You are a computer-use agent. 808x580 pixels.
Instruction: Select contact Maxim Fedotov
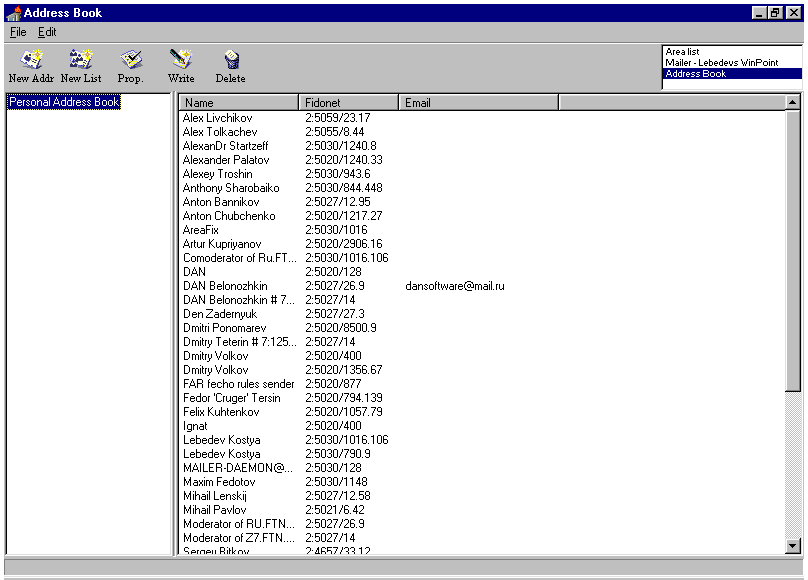click(219, 482)
